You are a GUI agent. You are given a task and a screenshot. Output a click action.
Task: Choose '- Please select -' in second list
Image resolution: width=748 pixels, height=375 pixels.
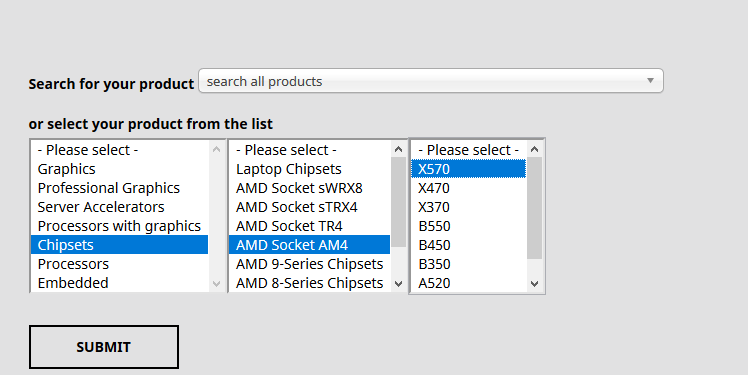click(310, 150)
